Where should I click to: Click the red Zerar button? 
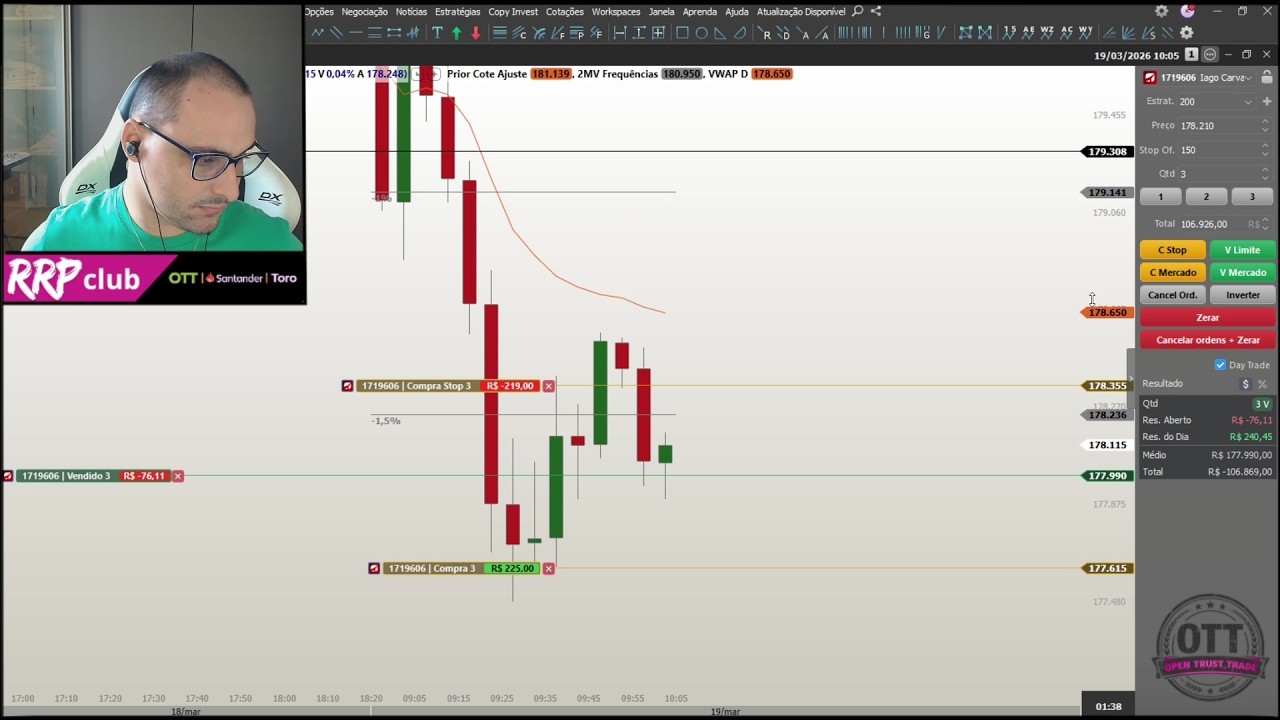1207,317
